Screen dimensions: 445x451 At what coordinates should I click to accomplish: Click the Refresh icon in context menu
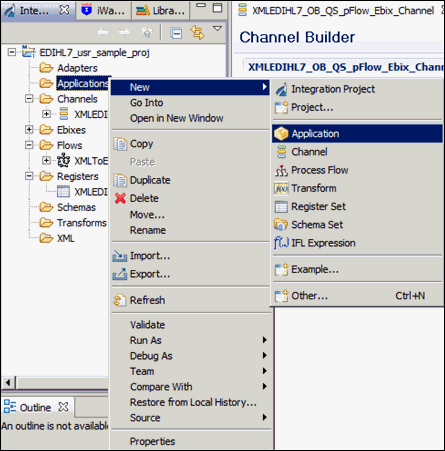pos(120,300)
